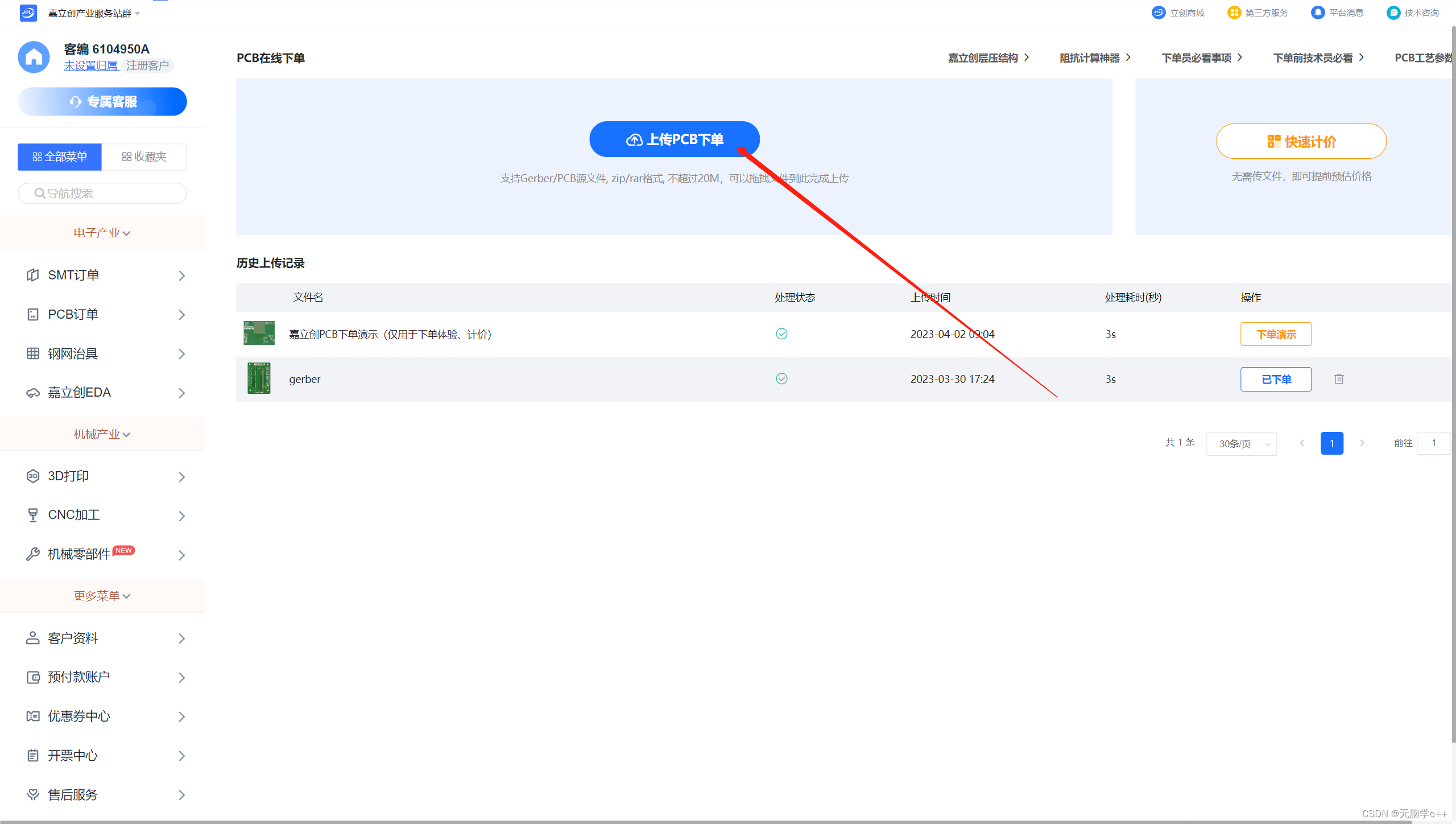Expand the 开票中心 menu chevron
The image size is (1456, 824).
(181, 756)
